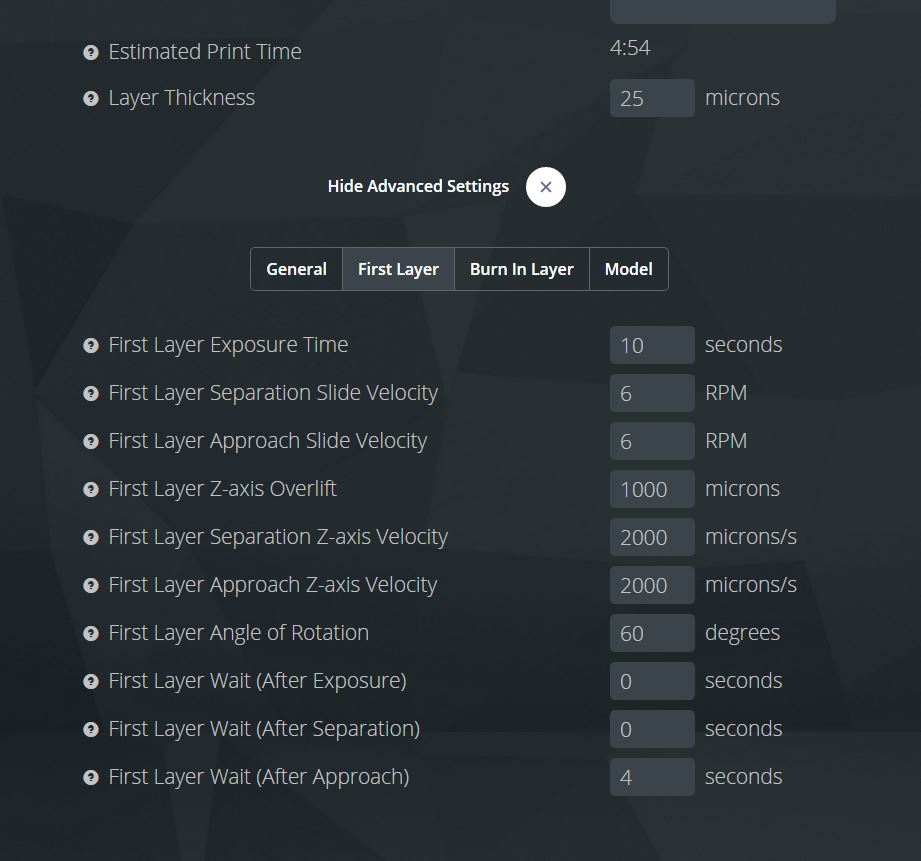Viewport: 921px width, 861px height.
Task: Edit First Layer Wait (After Approach) seconds field
Action: pos(652,778)
